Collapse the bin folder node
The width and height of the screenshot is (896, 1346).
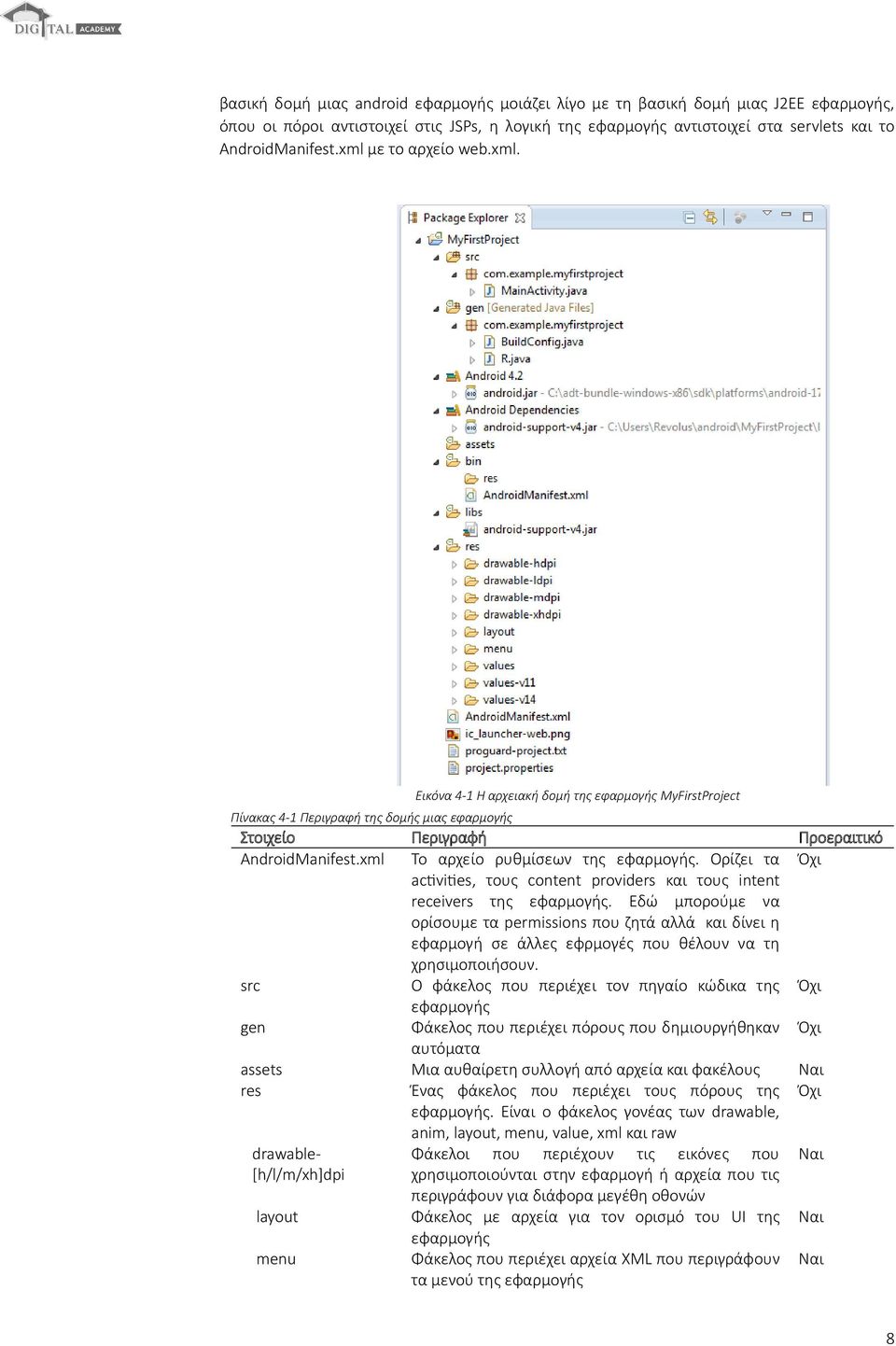[x=436, y=462]
